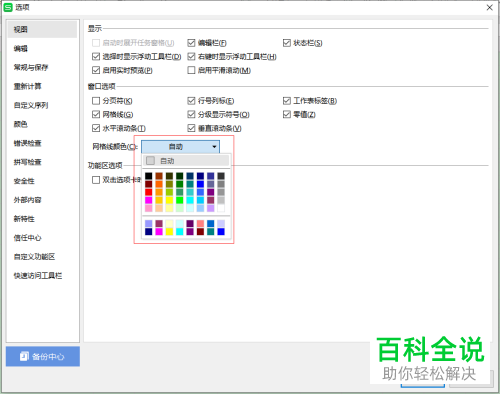
Task: Toggle 分级显示符号(O) checkbox
Action: tap(191, 114)
